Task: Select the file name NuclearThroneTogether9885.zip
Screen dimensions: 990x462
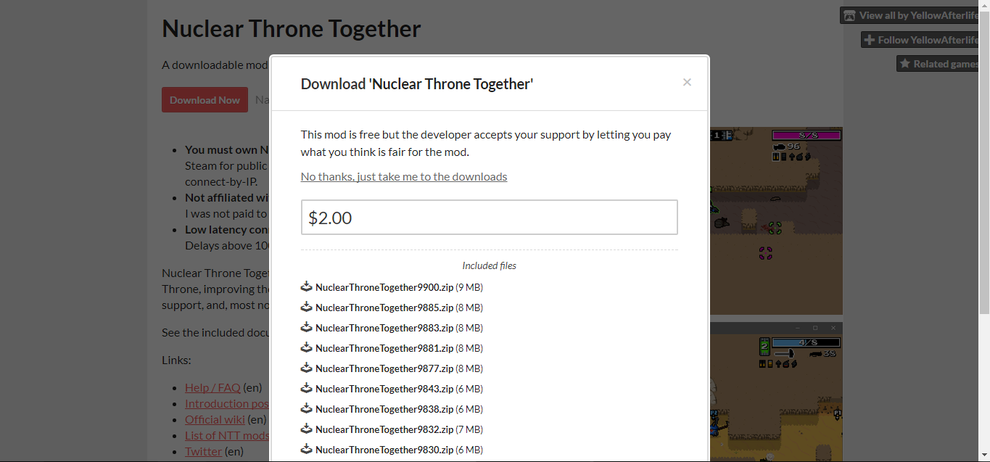Action: point(384,308)
